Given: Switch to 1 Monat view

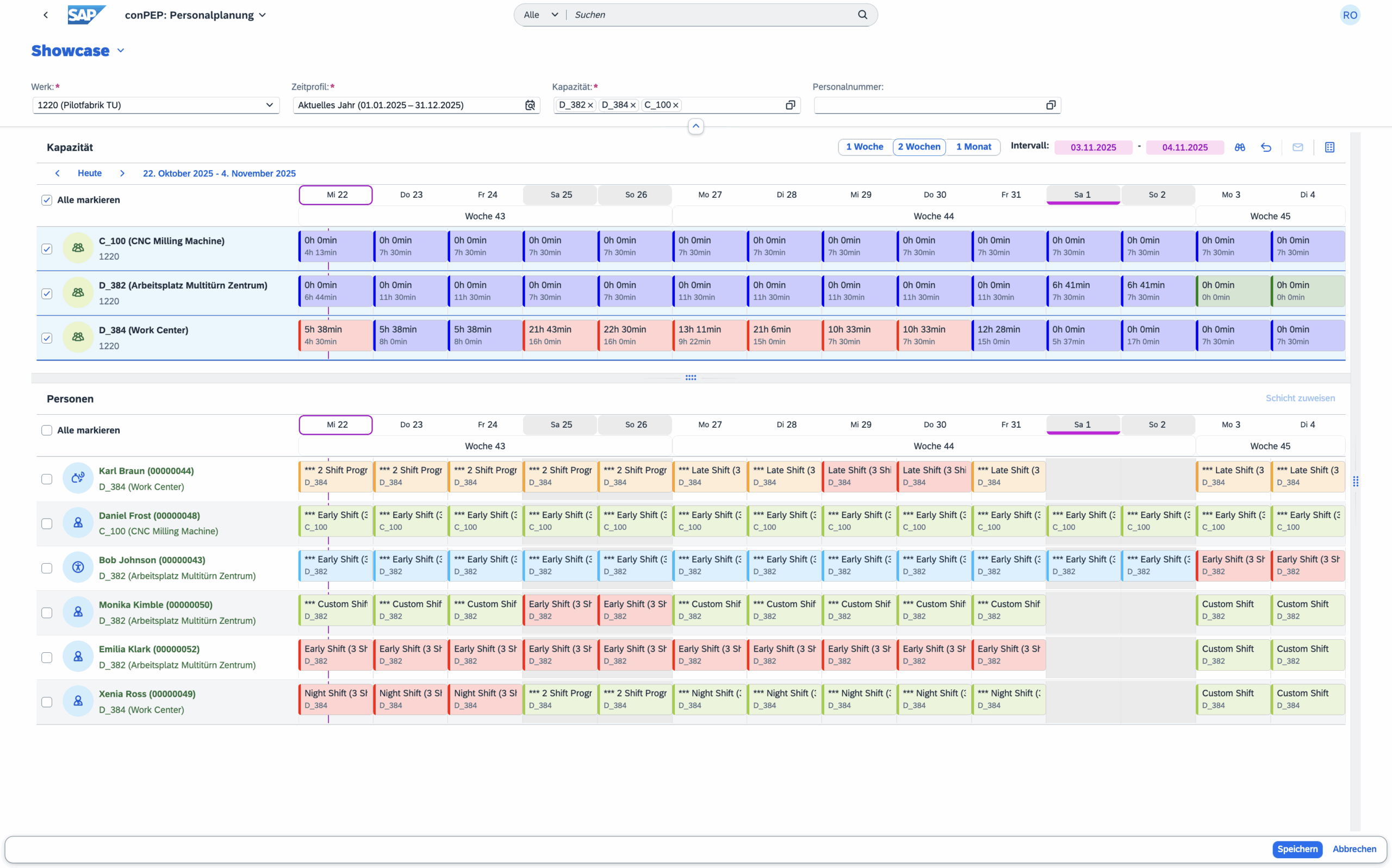Looking at the screenshot, I should 973,147.
